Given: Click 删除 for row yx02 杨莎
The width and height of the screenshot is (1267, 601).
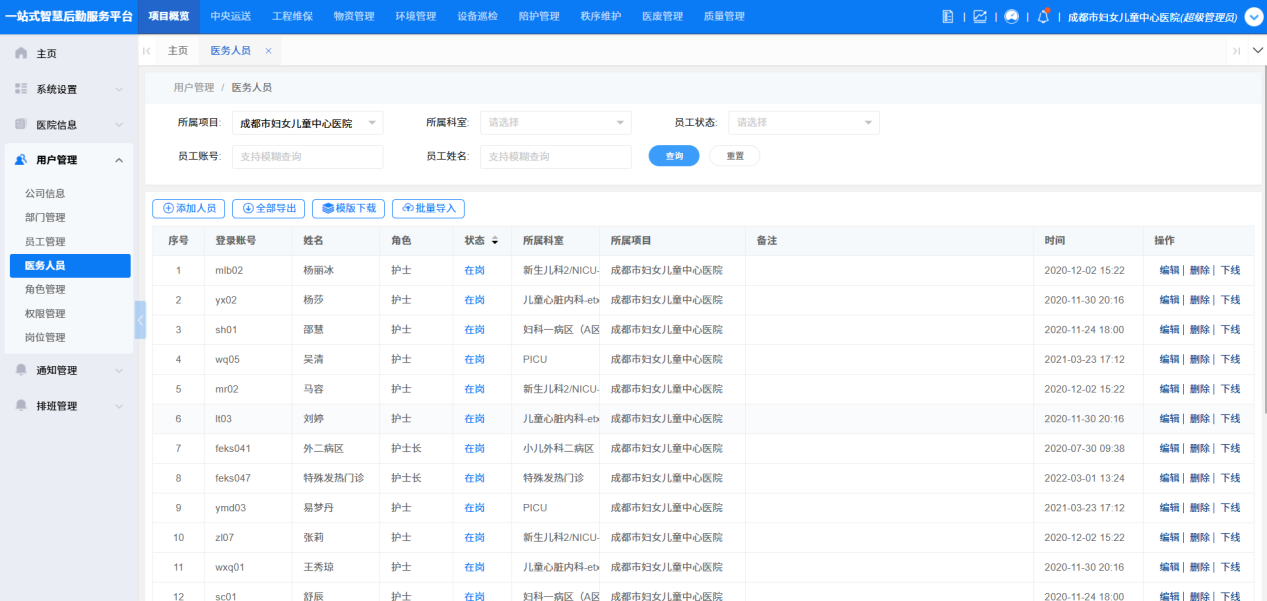Looking at the screenshot, I should click(1200, 300).
